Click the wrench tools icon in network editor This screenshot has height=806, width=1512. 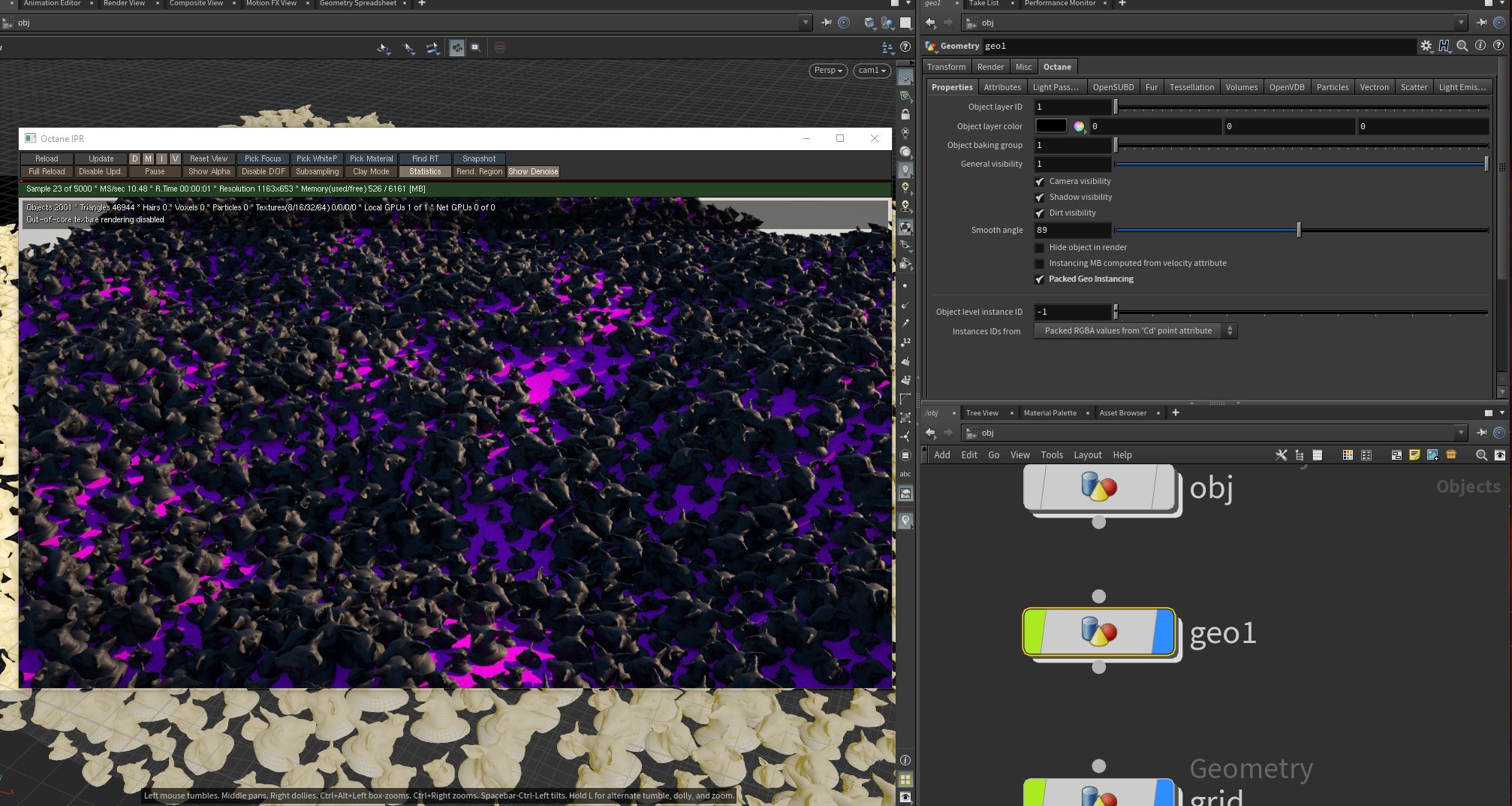point(1281,455)
